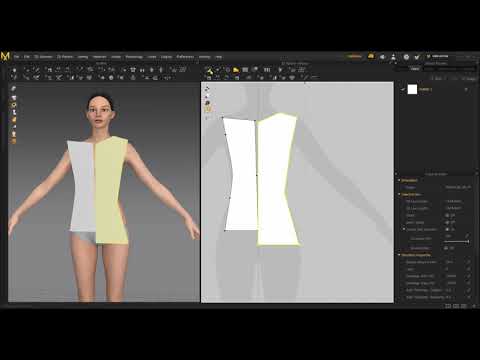Click the round settings icon in top bar

[x=406, y=57]
